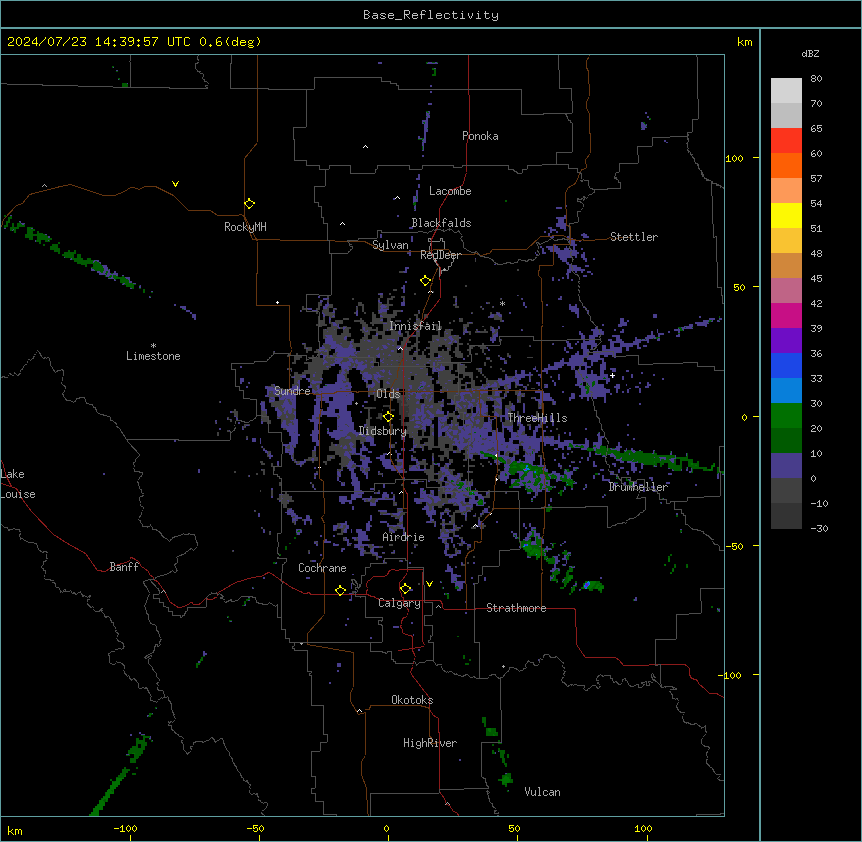Click the yellow 54 dBZ legend swatch
The width and height of the screenshot is (862, 842).
coord(786,215)
